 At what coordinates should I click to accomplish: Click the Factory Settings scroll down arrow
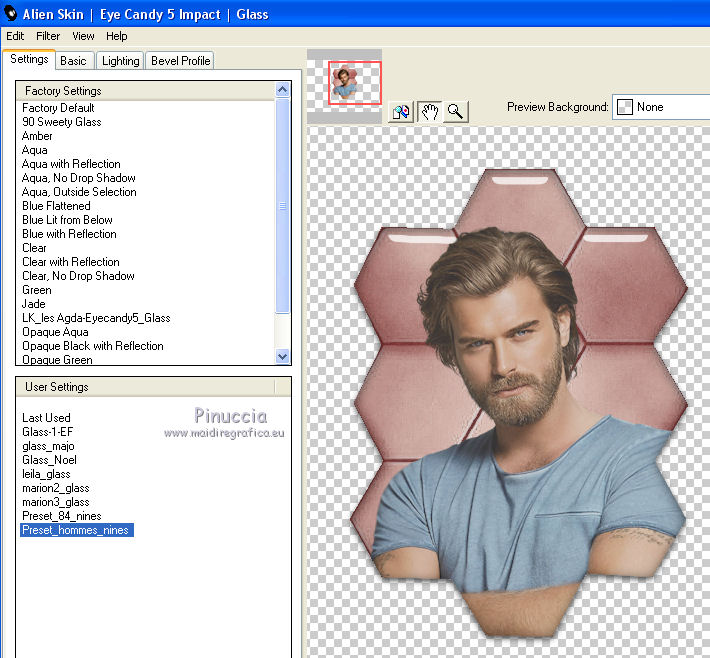pos(283,356)
